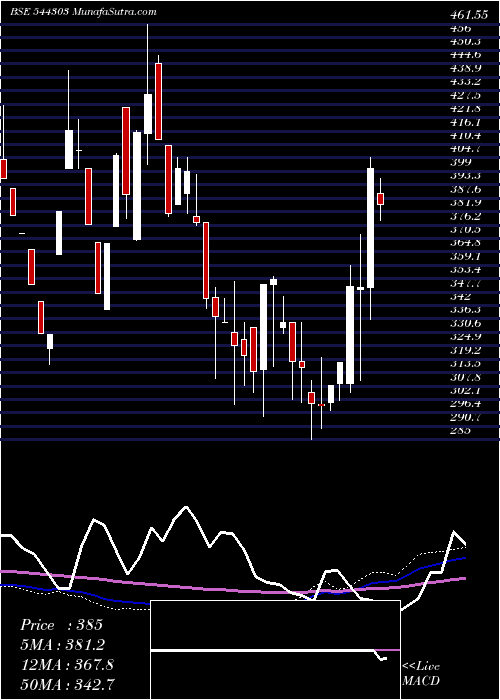Click the 416.1 price axis label
This screenshot has height=700, width=500.
tap(466, 122)
